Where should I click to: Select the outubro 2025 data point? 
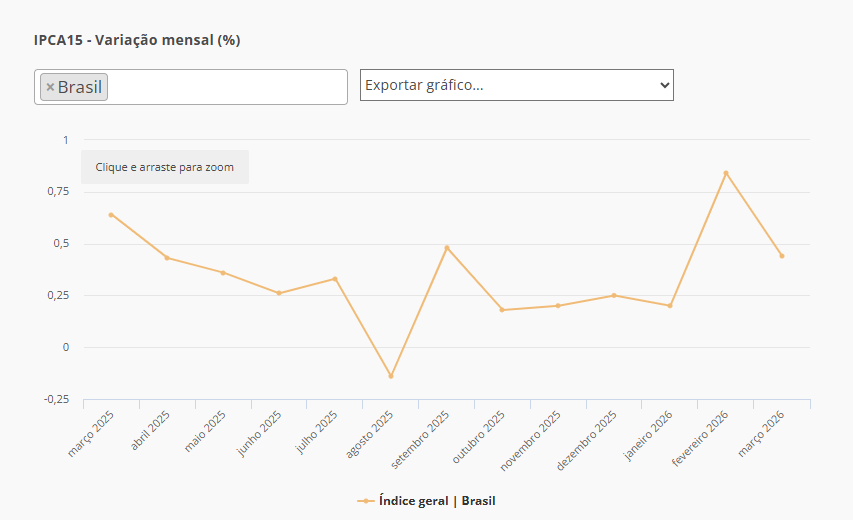502,310
